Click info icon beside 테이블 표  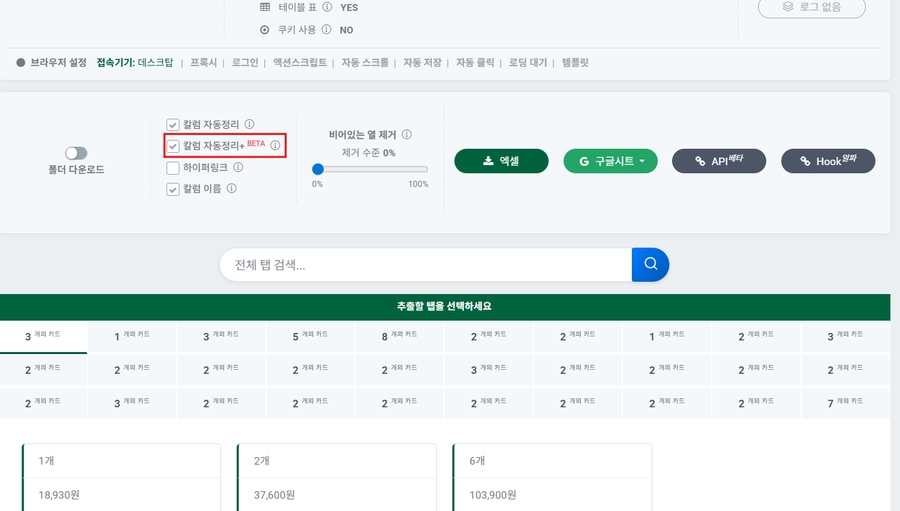[x=328, y=7]
